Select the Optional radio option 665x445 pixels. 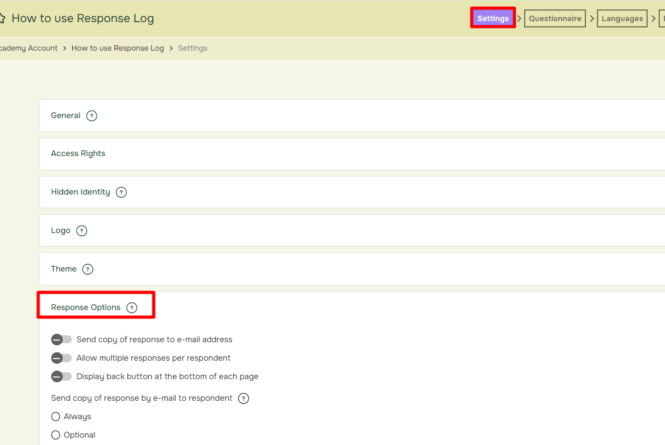point(56,435)
